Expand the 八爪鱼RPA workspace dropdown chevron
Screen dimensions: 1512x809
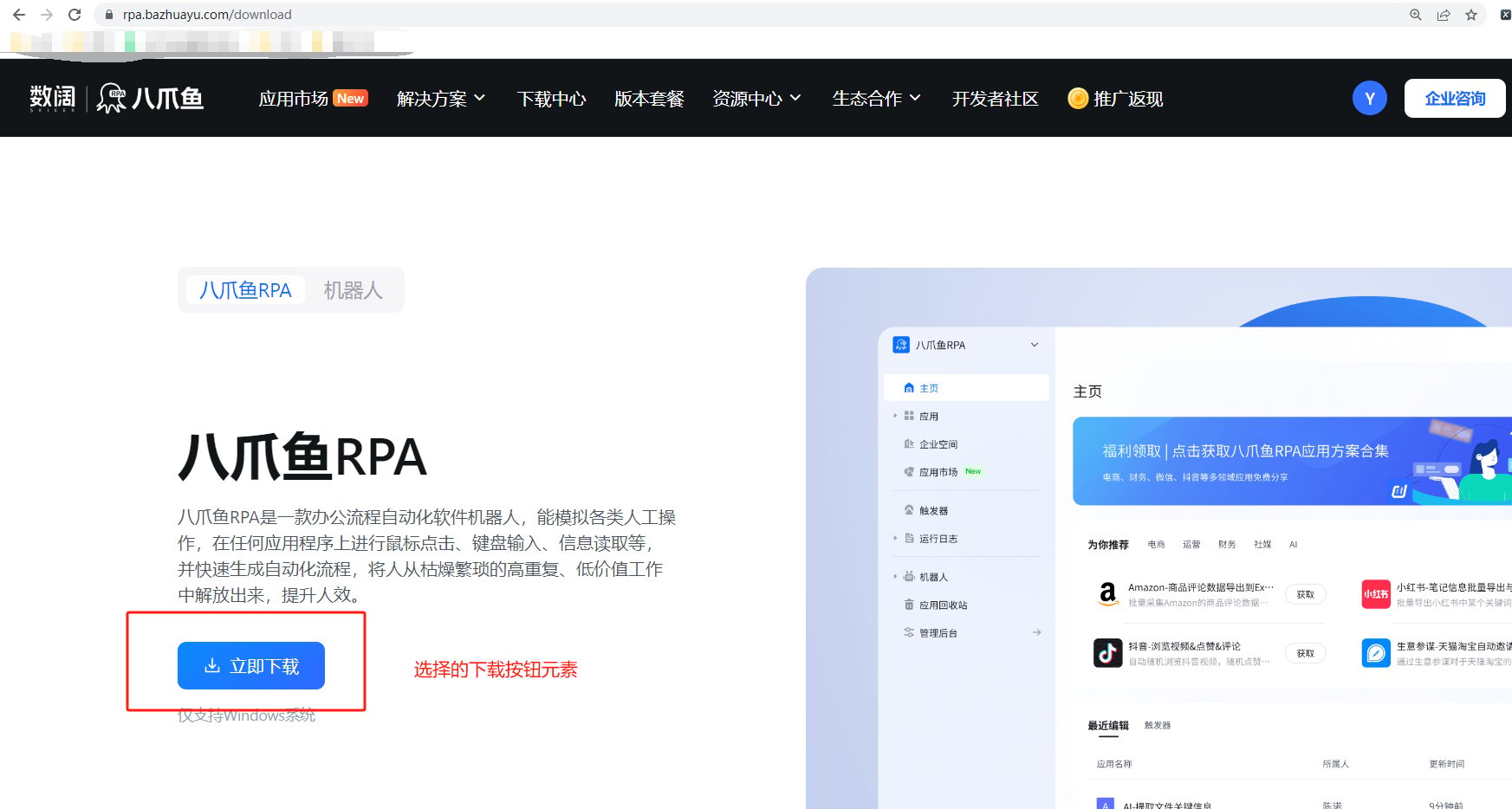1035,345
